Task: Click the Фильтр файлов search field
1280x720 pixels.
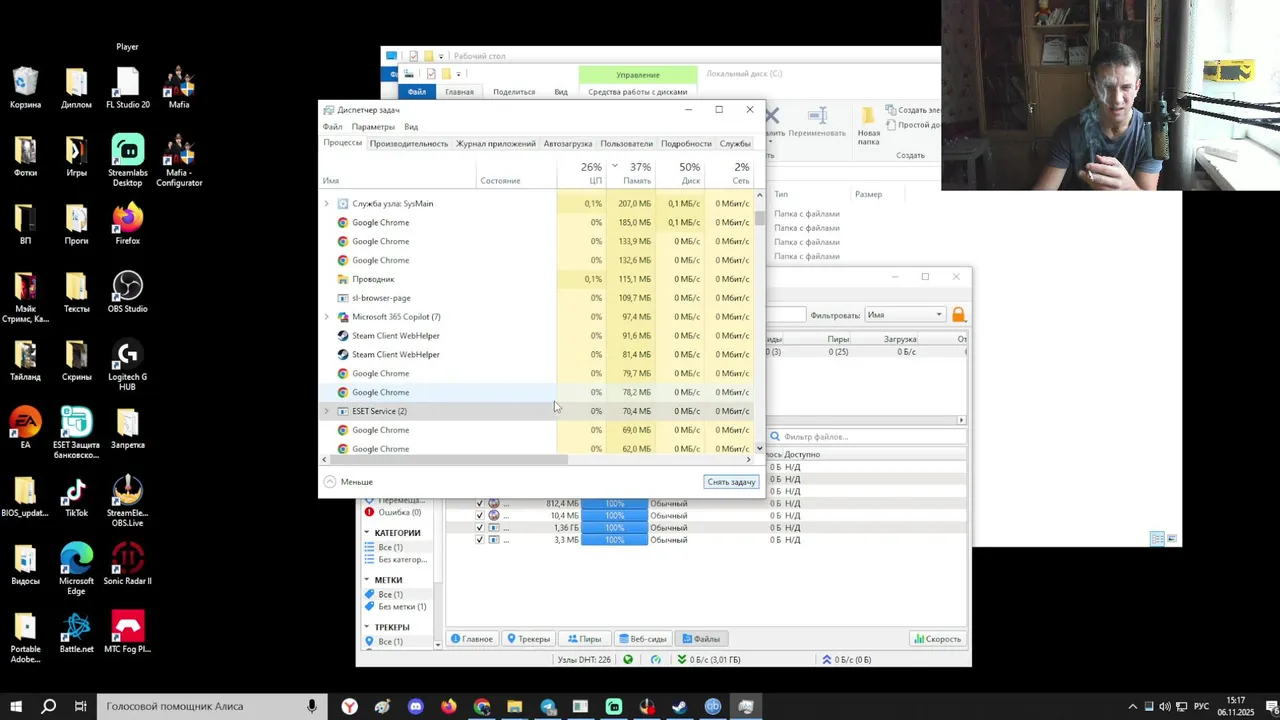Action: [x=868, y=437]
